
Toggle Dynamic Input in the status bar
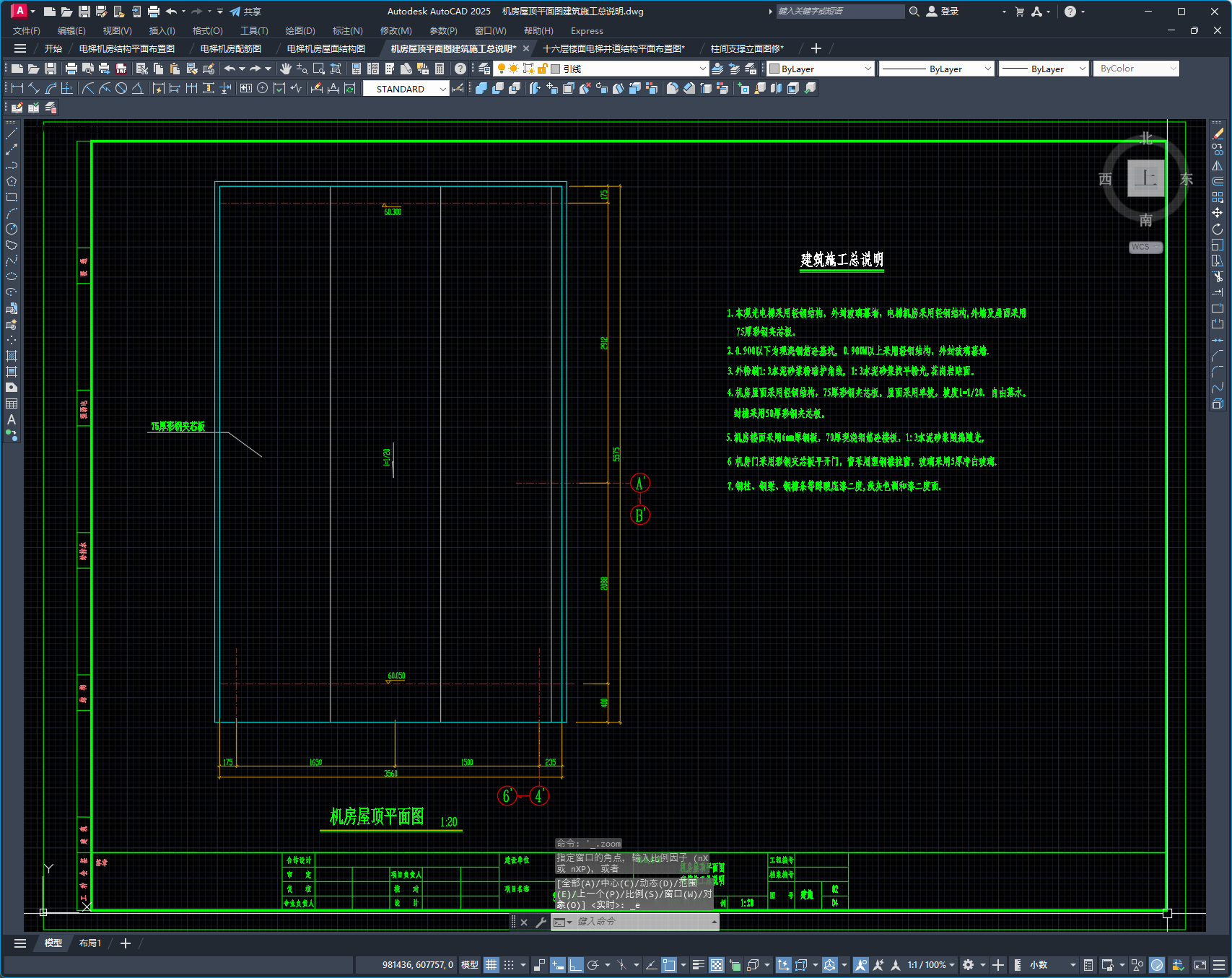pos(557,965)
